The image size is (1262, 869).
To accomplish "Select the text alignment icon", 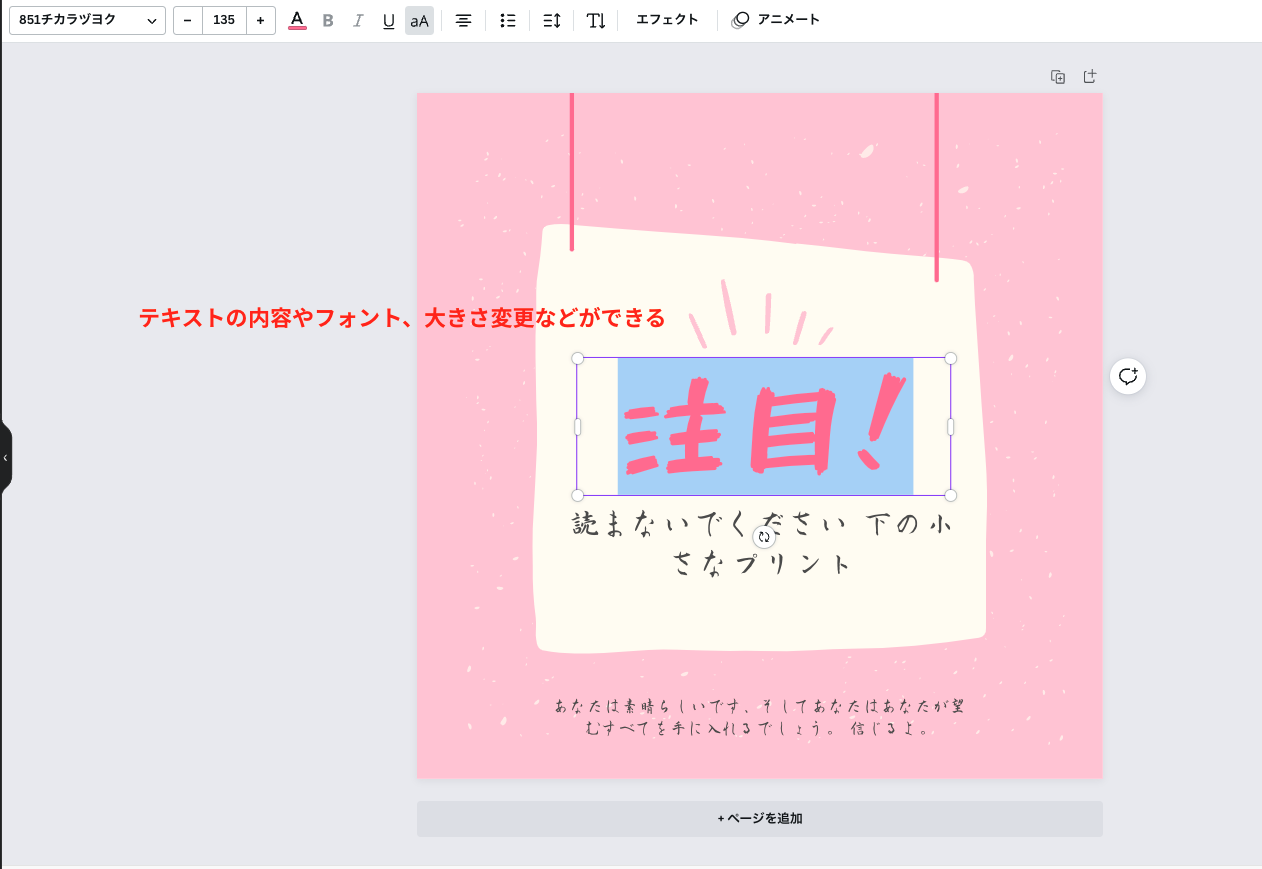I will (463, 20).
